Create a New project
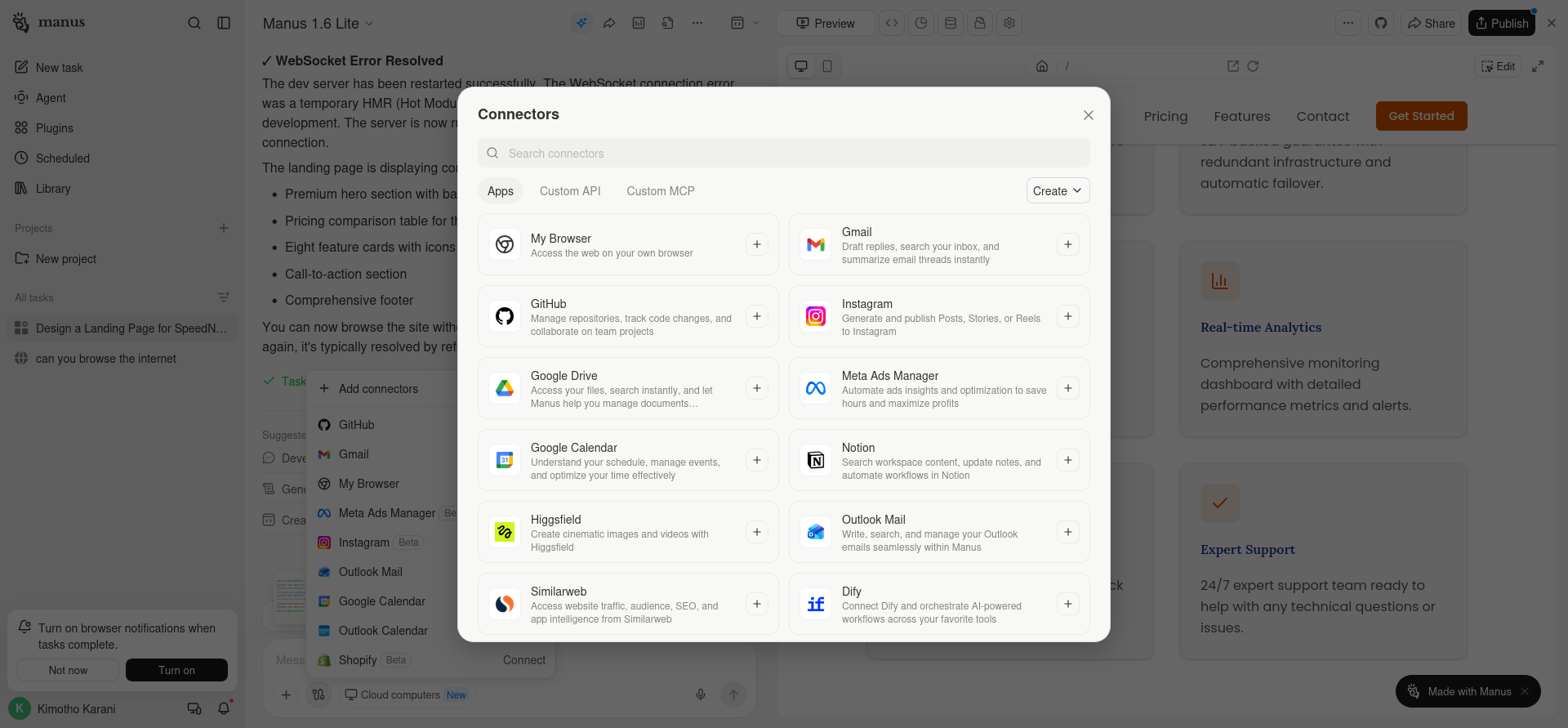The width and height of the screenshot is (1568, 728). click(122, 259)
